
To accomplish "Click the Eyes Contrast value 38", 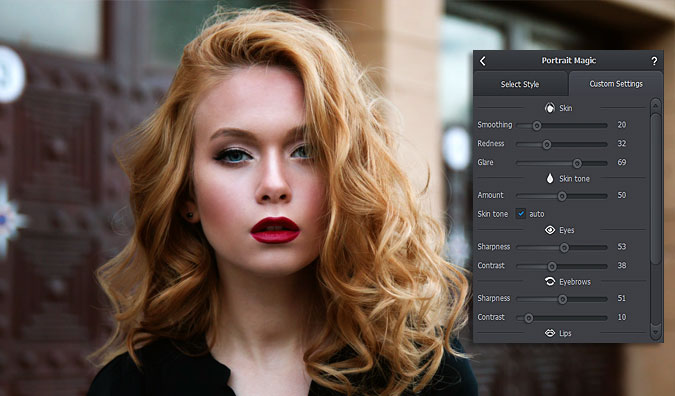I will (x=622, y=266).
